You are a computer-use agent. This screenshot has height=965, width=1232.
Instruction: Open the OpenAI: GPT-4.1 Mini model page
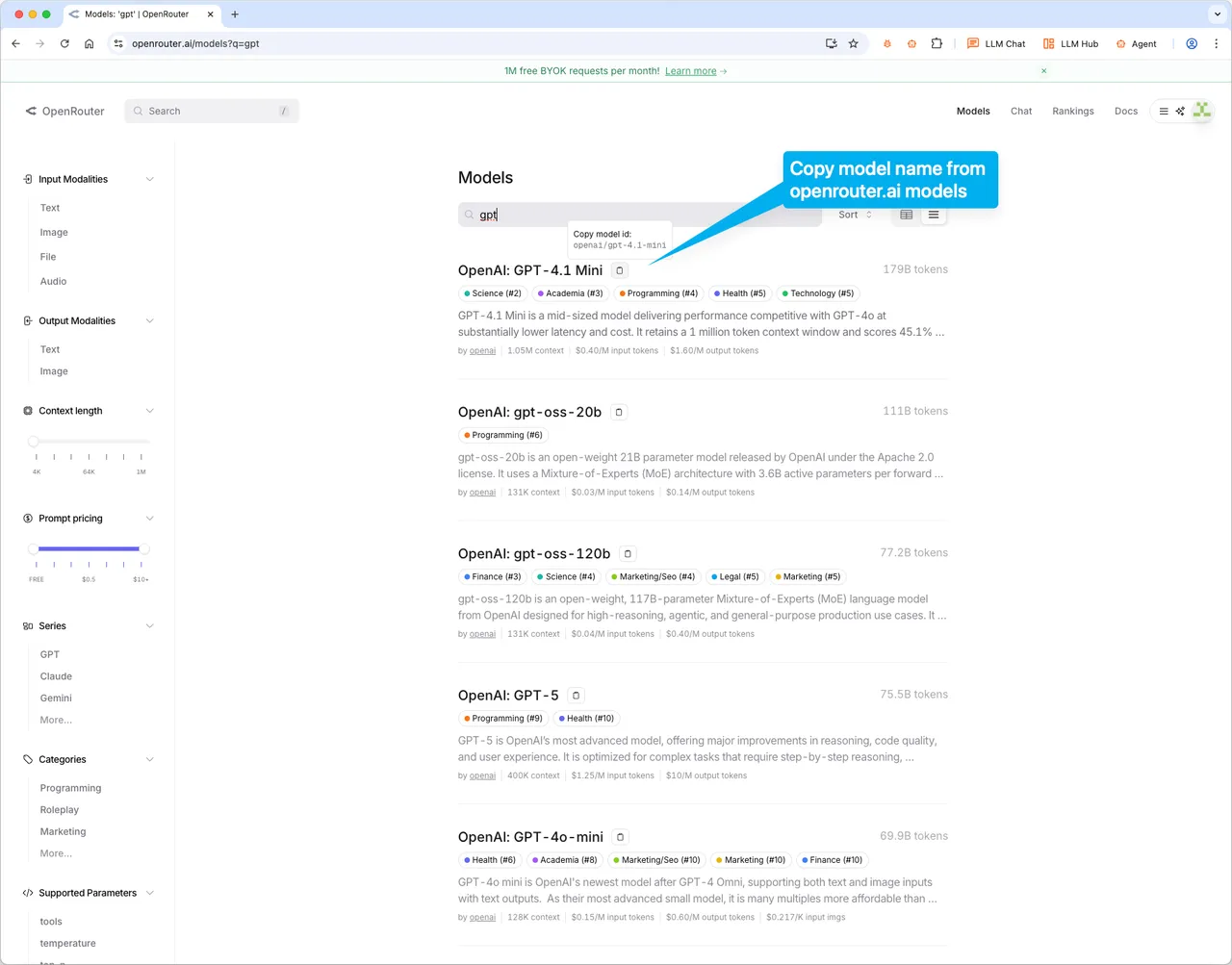[530, 270]
